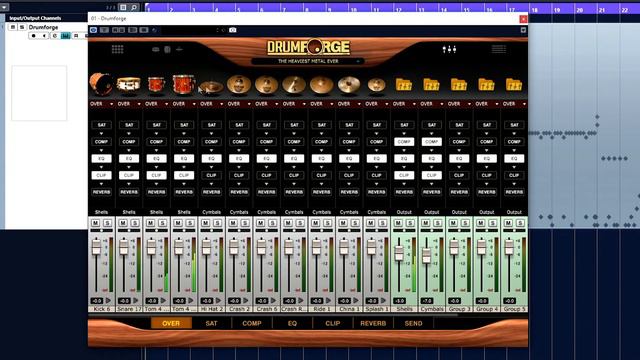Solo the Hi Hat 2 channel

click(x=218, y=223)
